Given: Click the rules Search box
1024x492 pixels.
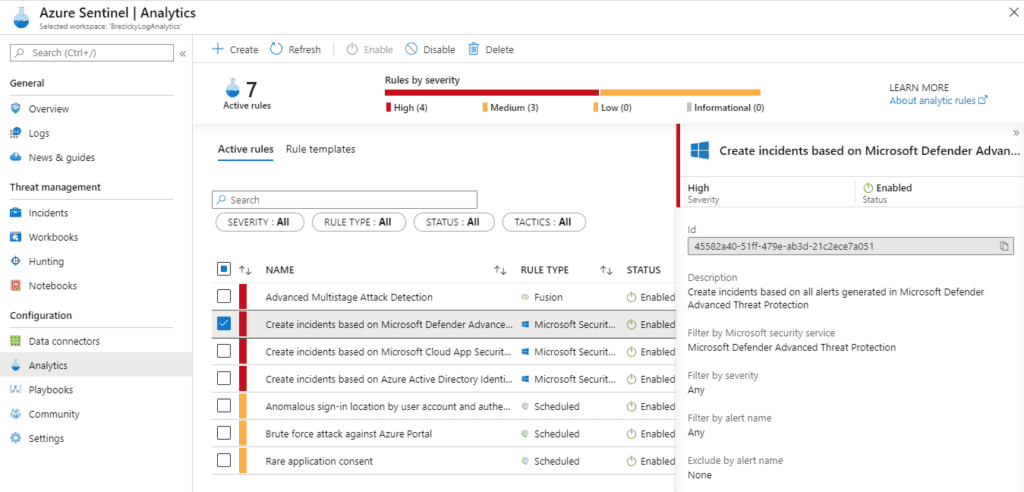Looking at the screenshot, I should 345,199.
